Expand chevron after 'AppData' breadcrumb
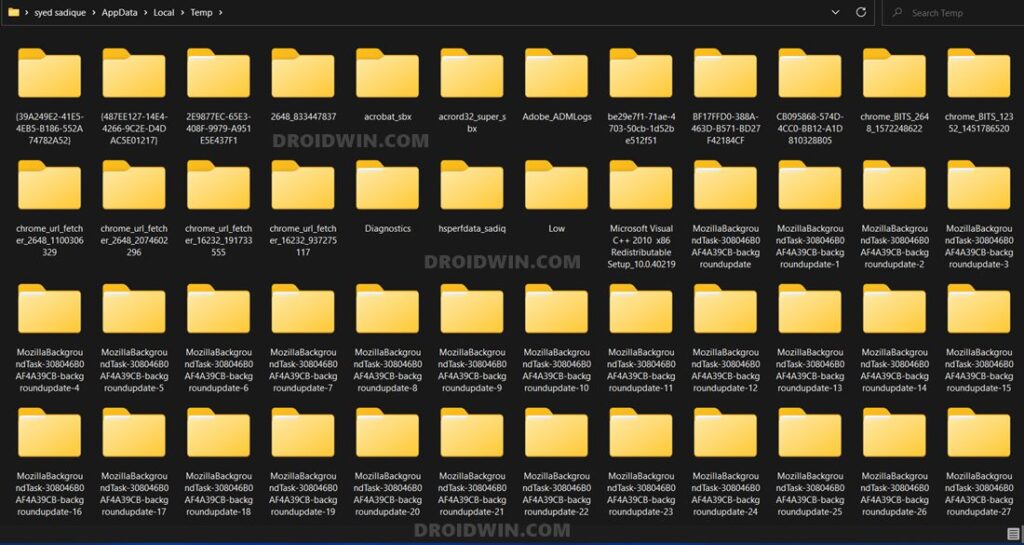Image resolution: width=1024 pixels, height=545 pixels. pos(146,12)
